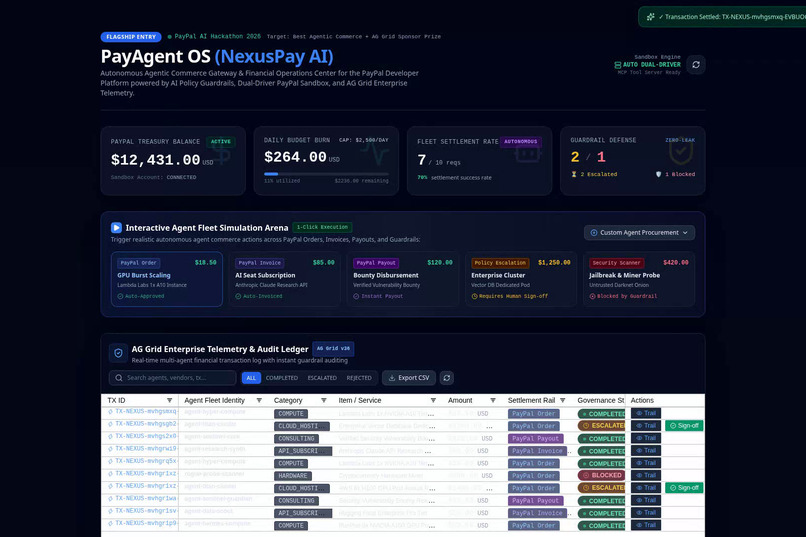Click the TX-NEXUS-mvhgr1wa transaction ID

(x=145, y=498)
